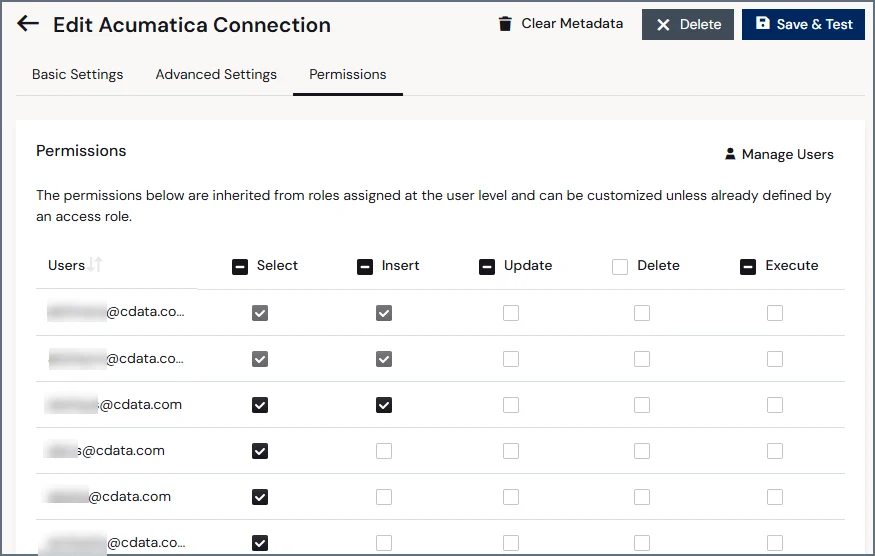Viewport: 875px width, 556px height.
Task: Click the floppy disk icon on Save & Test
Action: [x=762, y=23]
